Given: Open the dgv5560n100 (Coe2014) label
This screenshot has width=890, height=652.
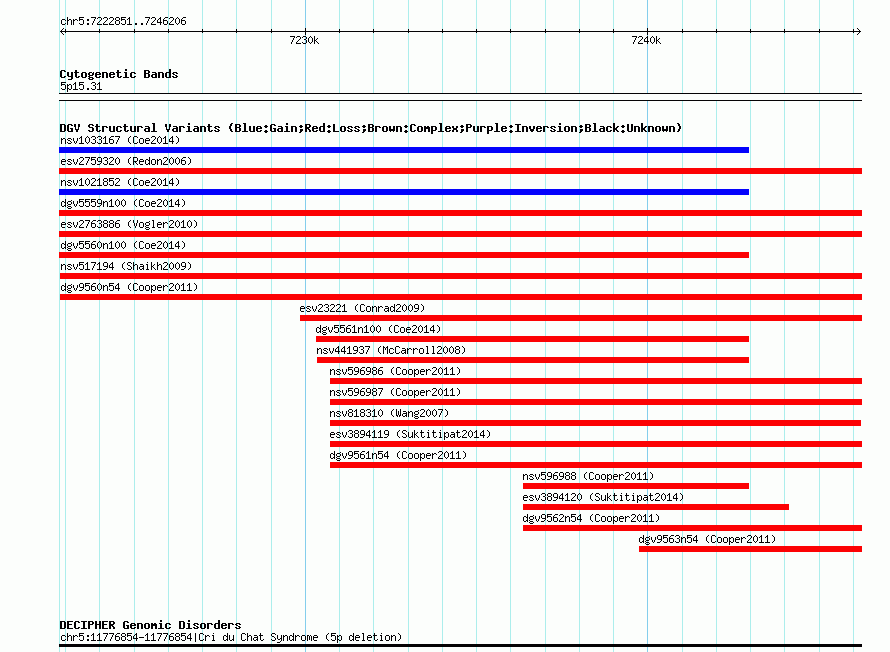Looking at the screenshot, I should (123, 245).
